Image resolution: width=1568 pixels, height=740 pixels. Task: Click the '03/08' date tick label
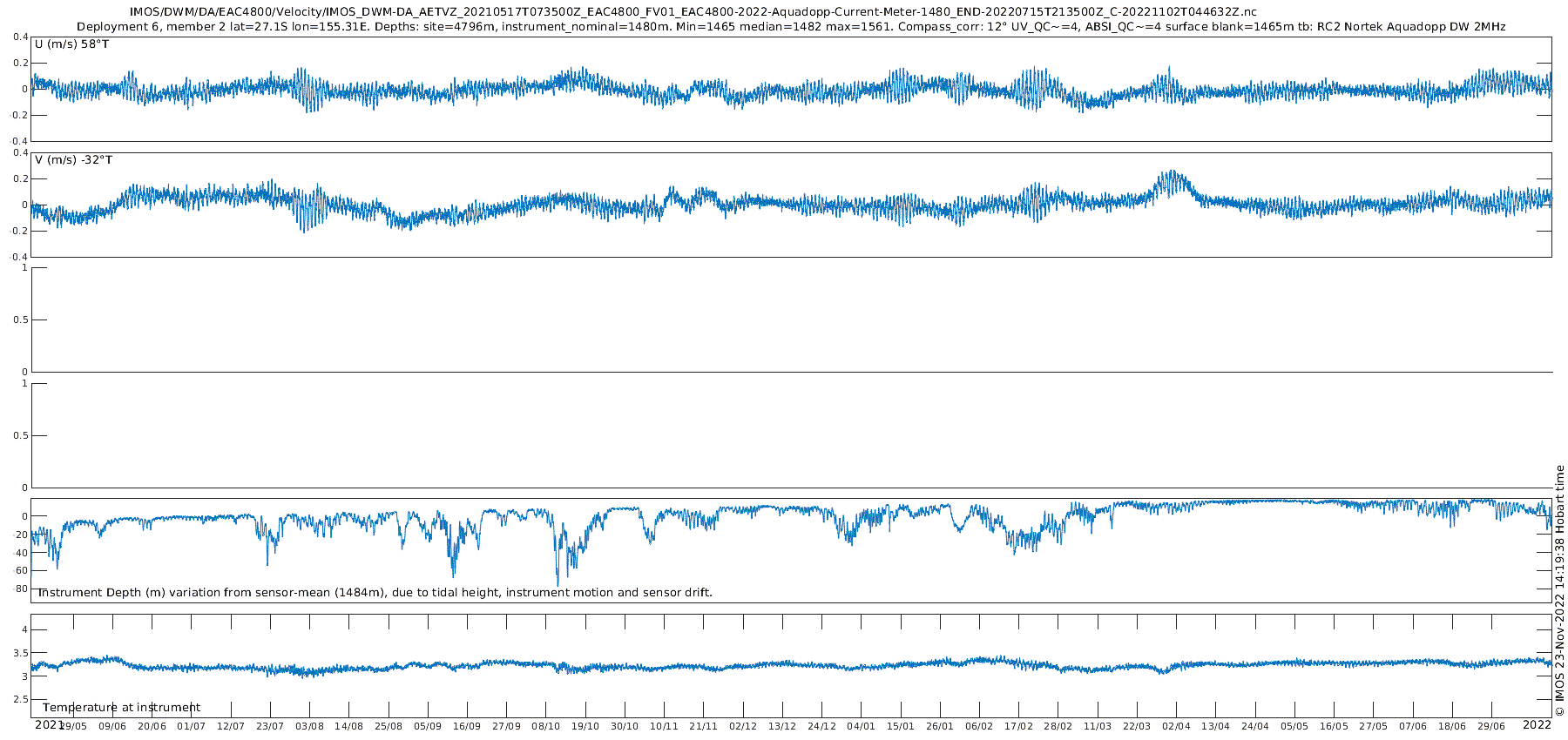[x=309, y=726]
